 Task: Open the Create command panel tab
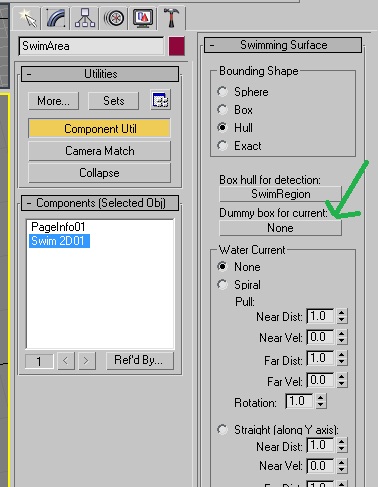point(27,18)
